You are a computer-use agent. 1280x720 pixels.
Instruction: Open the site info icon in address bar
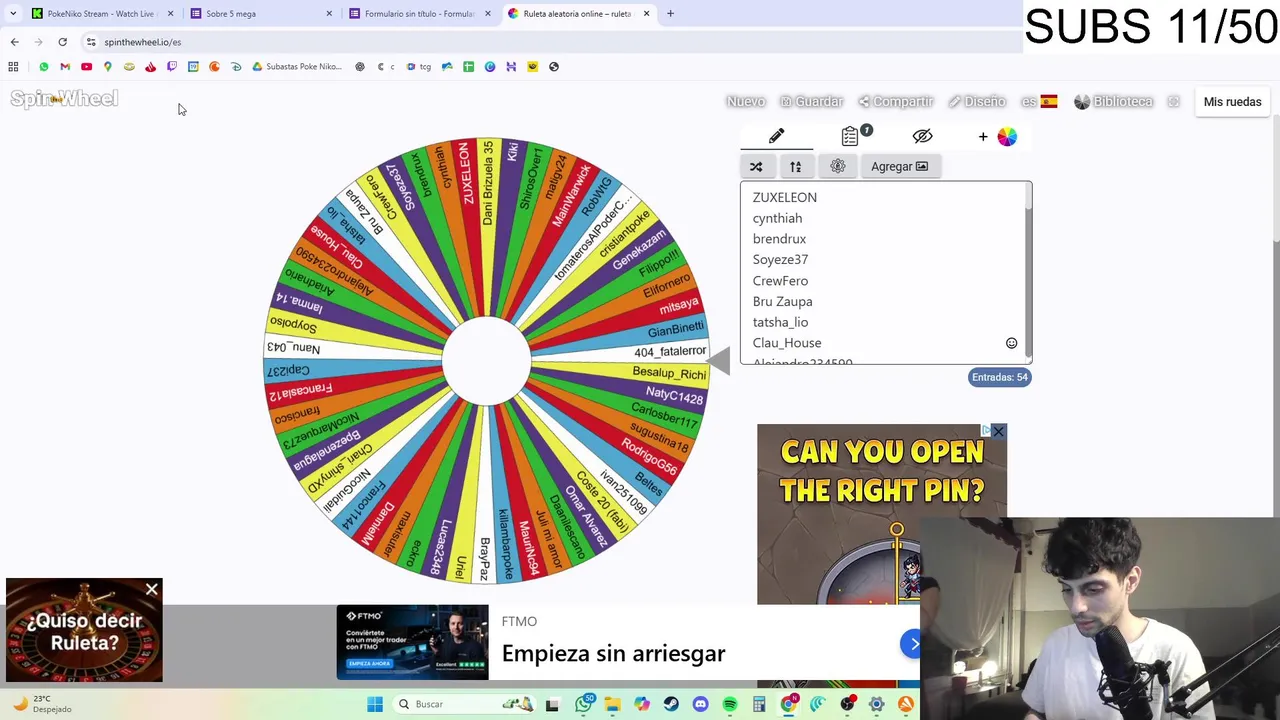pos(91,42)
